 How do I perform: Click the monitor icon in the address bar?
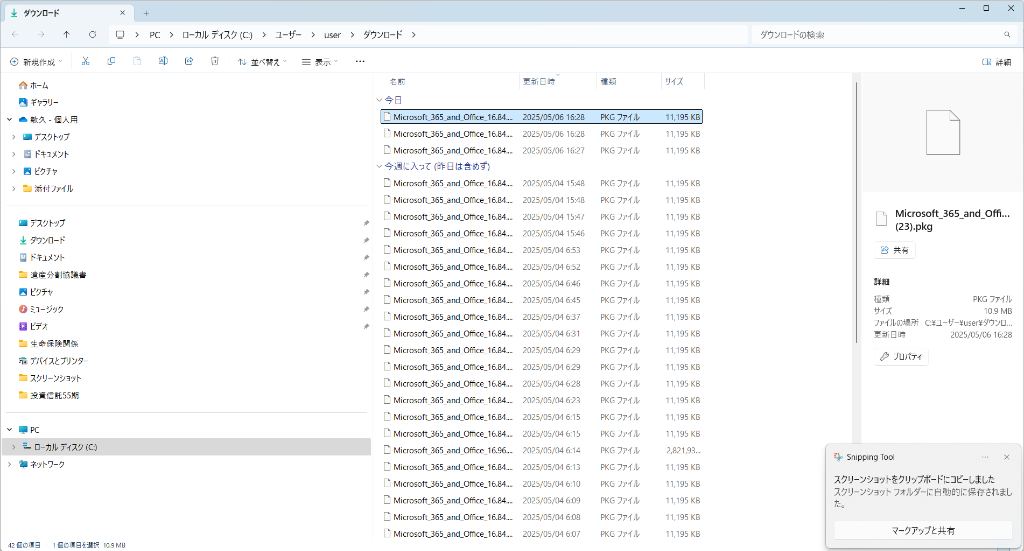point(120,35)
